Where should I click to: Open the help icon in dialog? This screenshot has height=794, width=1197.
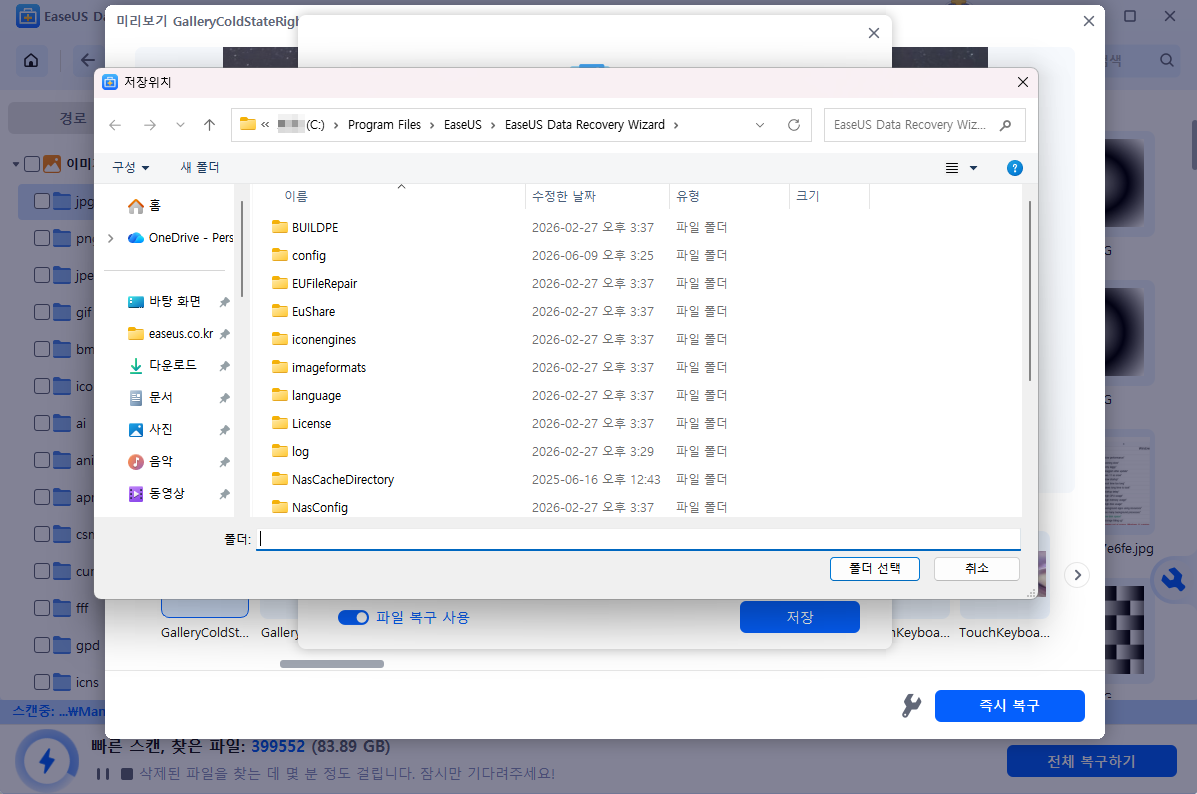pos(1015,168)
